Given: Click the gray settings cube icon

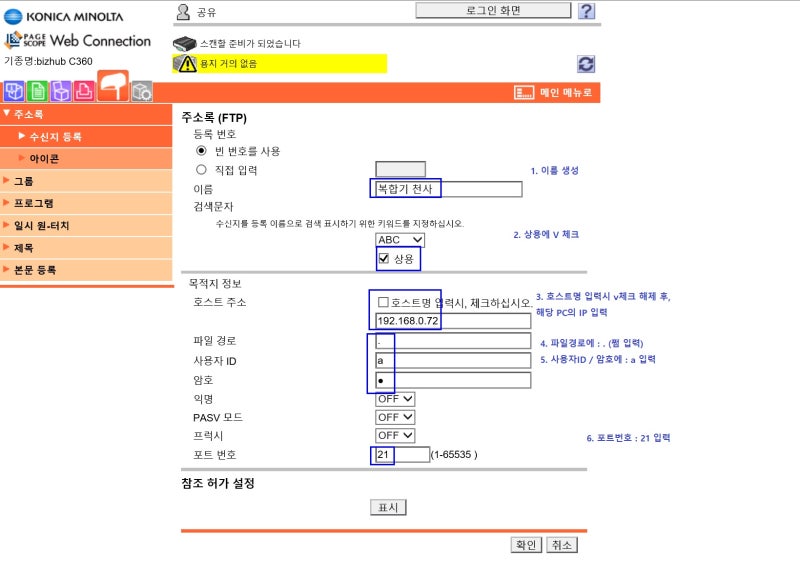Looking at the screenshot, I should pyautogui.click(x=141, y=91).
